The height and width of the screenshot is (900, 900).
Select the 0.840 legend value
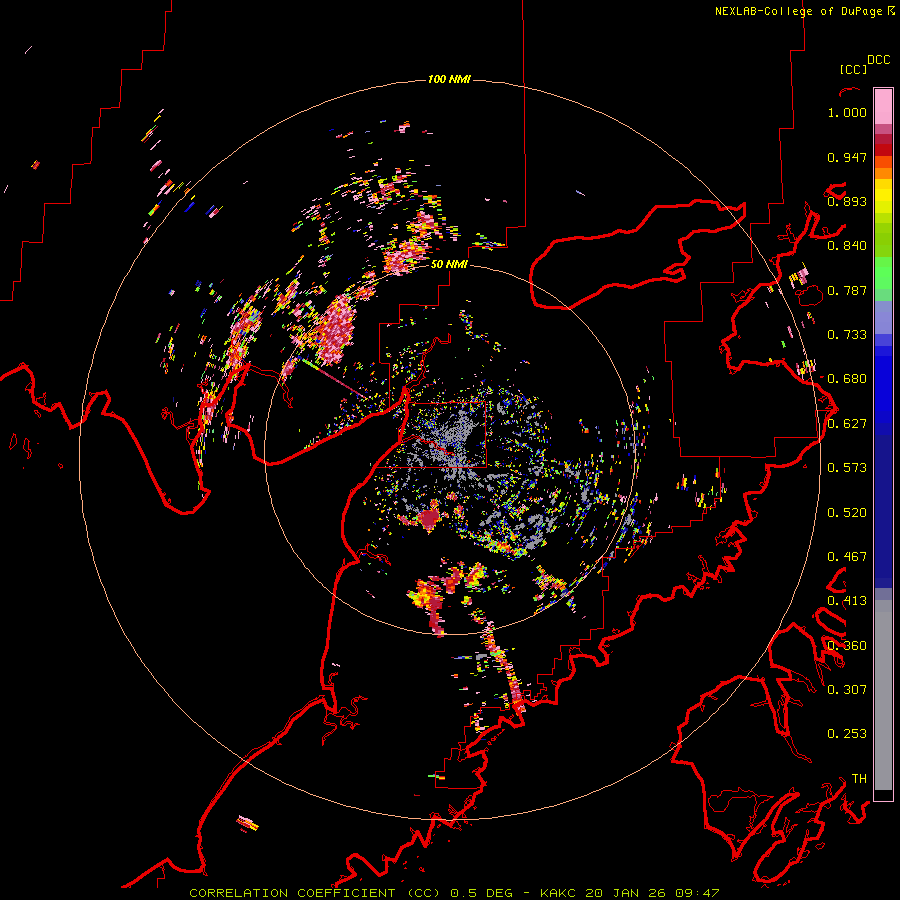pyautogui.click(x=847, y=246)
